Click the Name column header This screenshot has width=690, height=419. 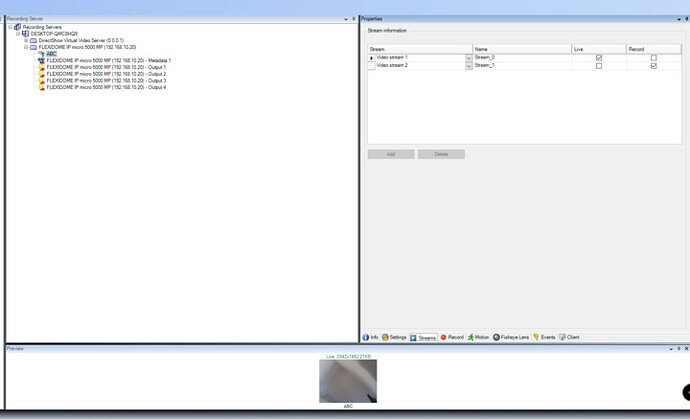click(522, 49)
